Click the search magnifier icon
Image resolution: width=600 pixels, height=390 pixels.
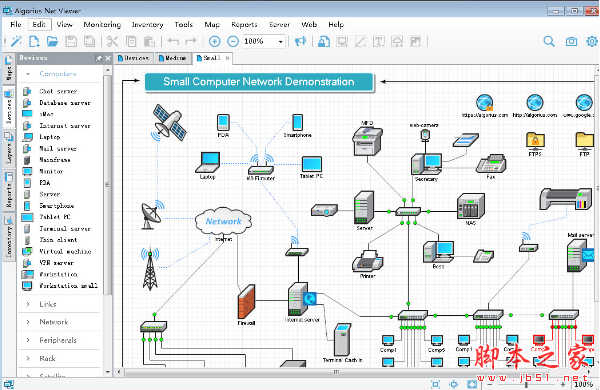coord(549,41)
